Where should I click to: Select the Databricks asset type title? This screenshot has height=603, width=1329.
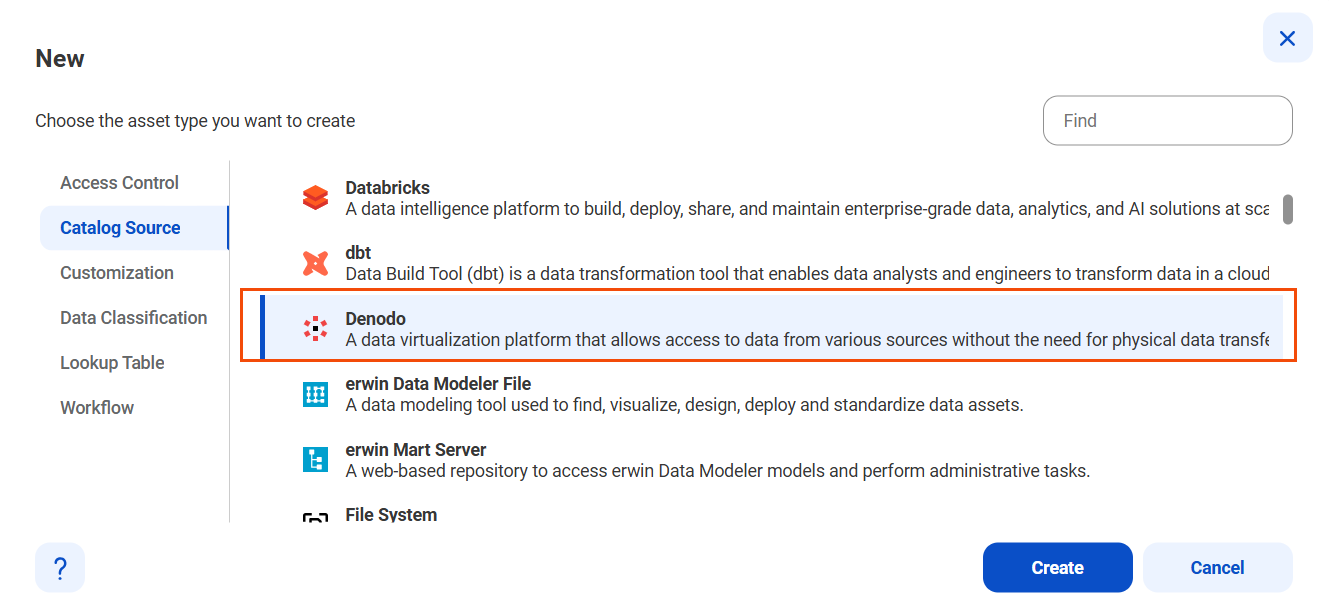tap(388, 188)
